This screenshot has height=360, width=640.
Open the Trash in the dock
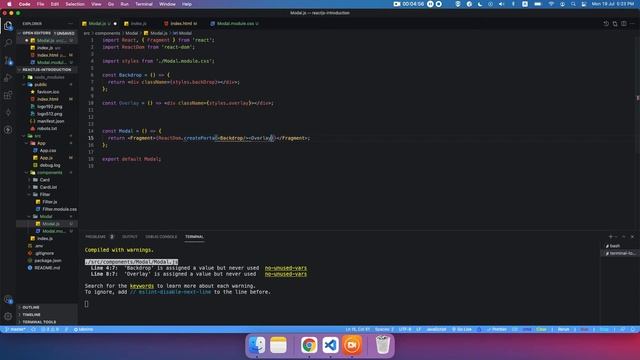[382, 345]
